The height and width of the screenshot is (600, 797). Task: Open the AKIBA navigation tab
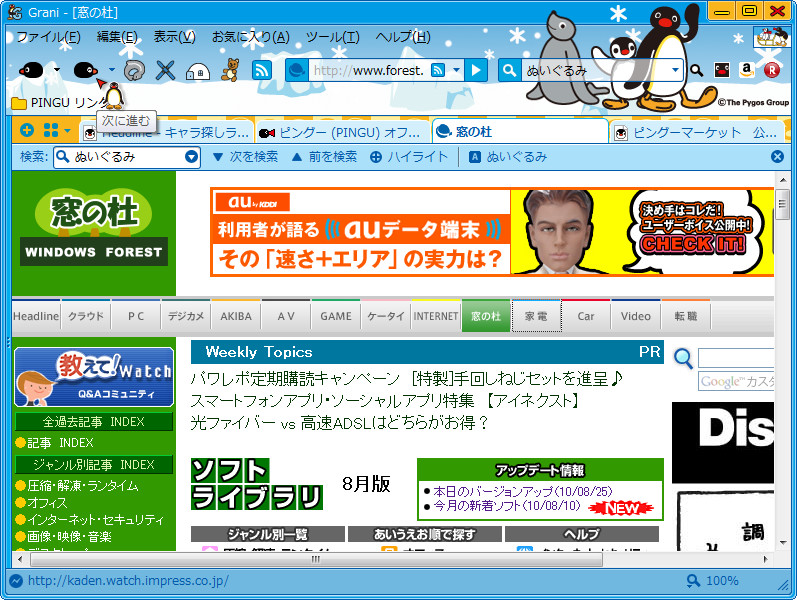[x=236, y=316]
